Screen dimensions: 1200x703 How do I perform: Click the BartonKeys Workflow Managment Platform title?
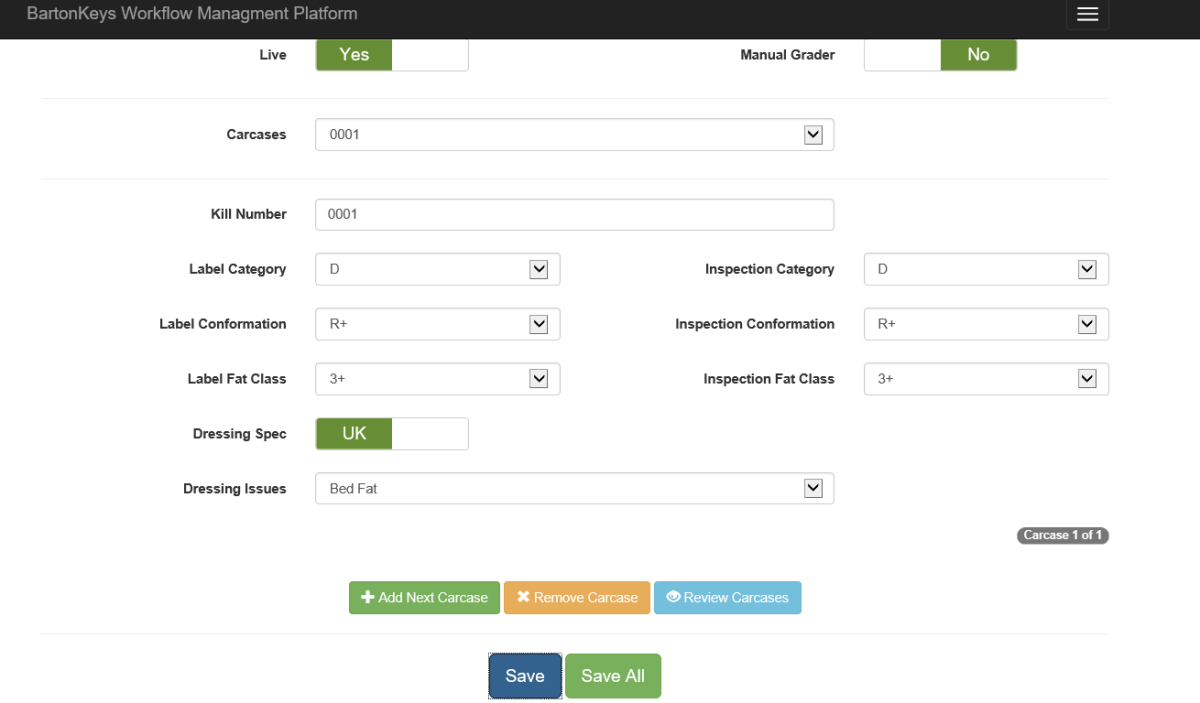point(192,14)
